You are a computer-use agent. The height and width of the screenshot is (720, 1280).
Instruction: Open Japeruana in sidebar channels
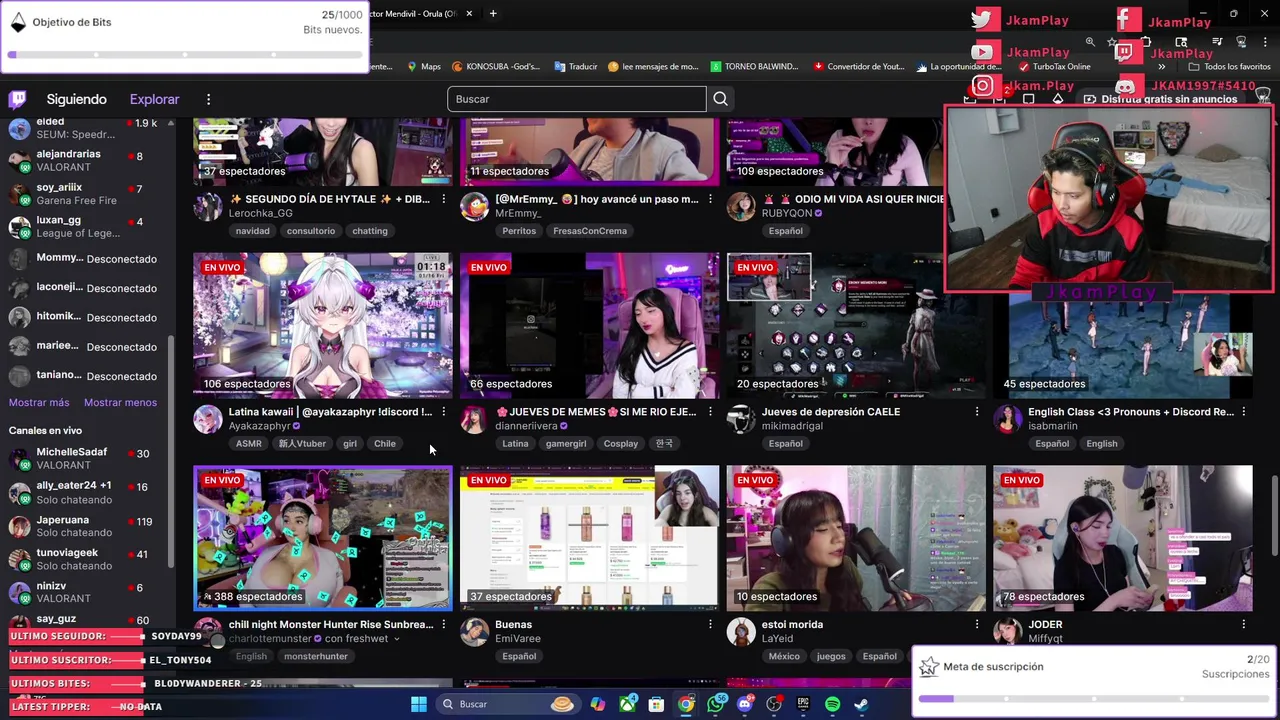85,526
